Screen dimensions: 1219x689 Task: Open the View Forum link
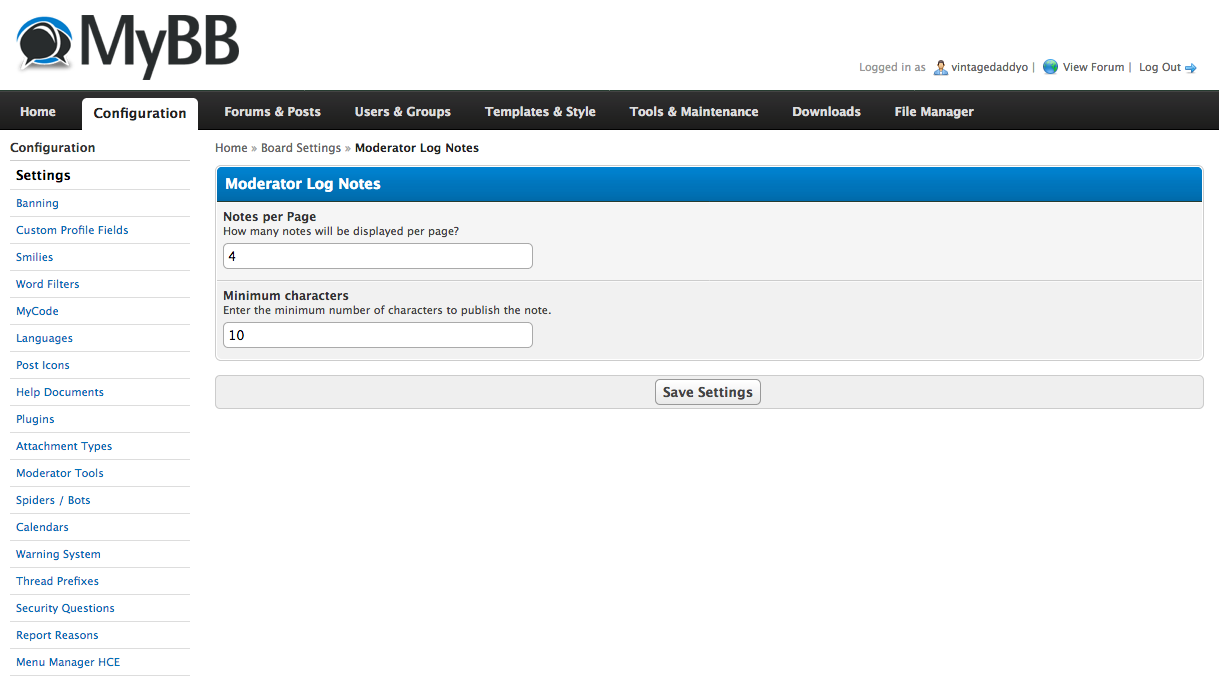tap(1093, 67)
